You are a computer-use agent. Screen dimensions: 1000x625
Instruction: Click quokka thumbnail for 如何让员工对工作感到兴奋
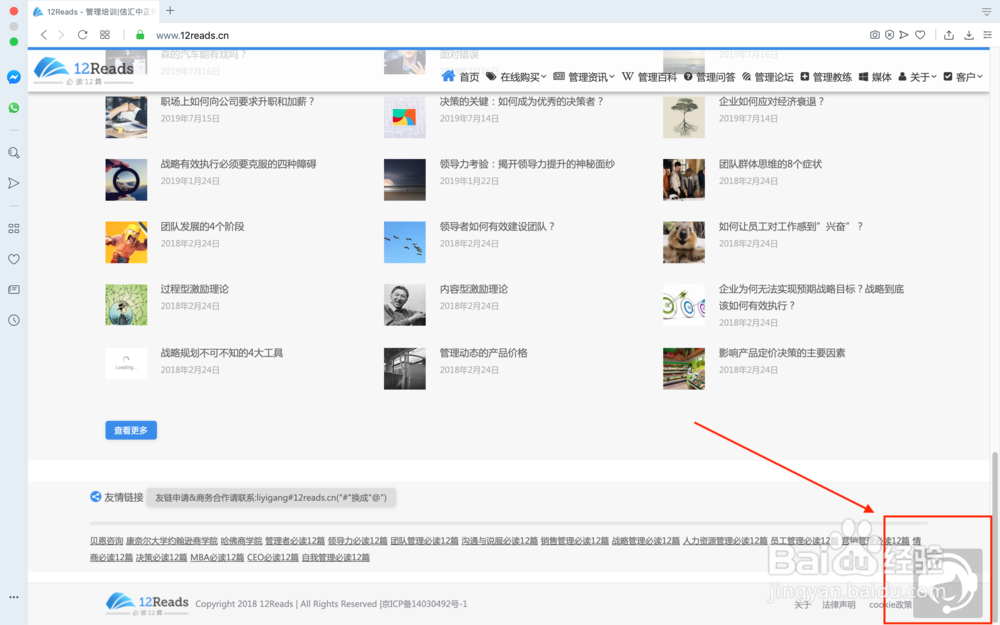click(684, 242)
